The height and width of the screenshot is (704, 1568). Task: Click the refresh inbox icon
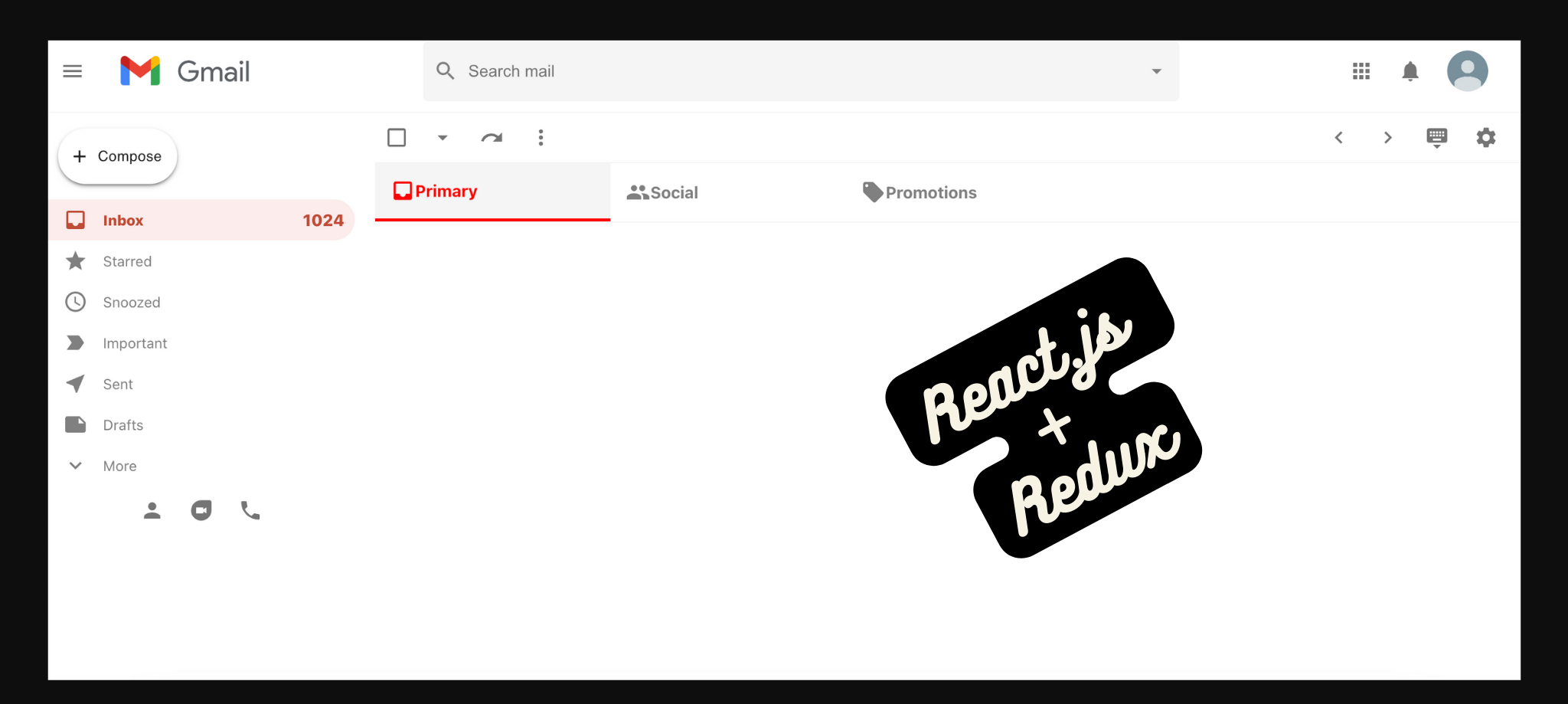coord(492,137)
